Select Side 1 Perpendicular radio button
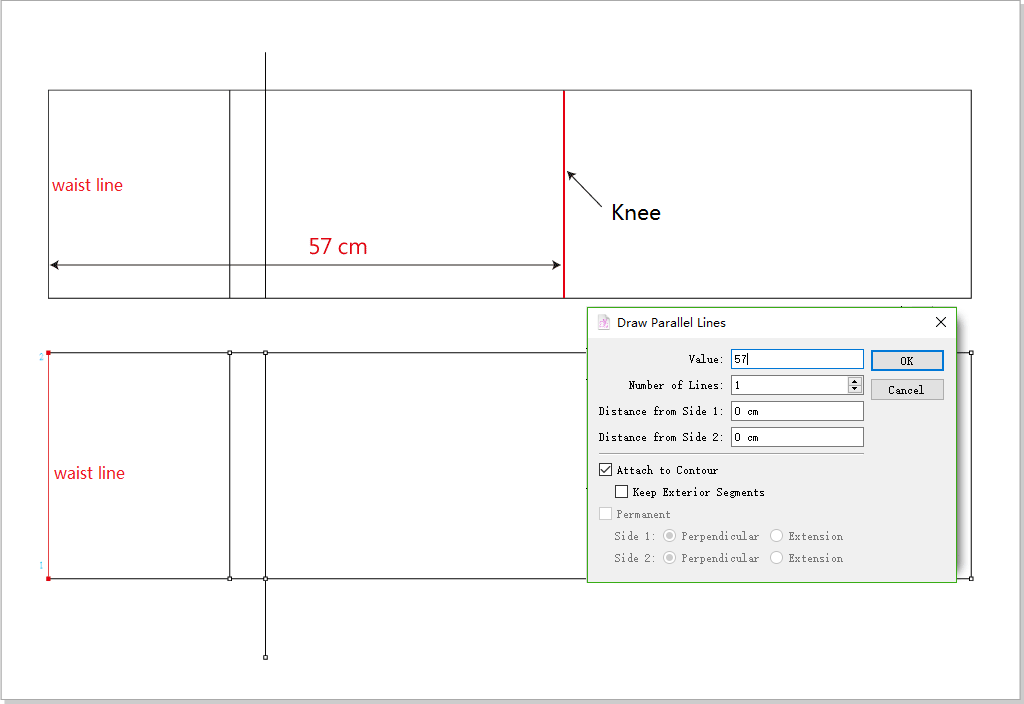The image size is (1024, 704). [670, 536]
